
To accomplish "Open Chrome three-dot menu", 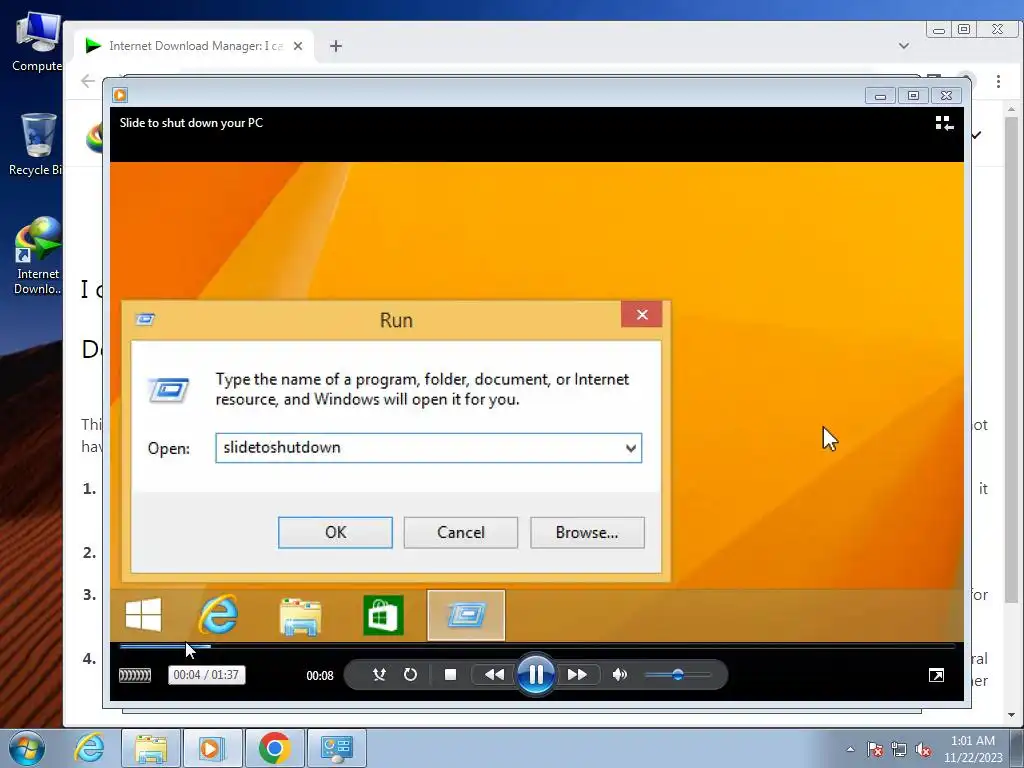I will (x=998, y=82).
